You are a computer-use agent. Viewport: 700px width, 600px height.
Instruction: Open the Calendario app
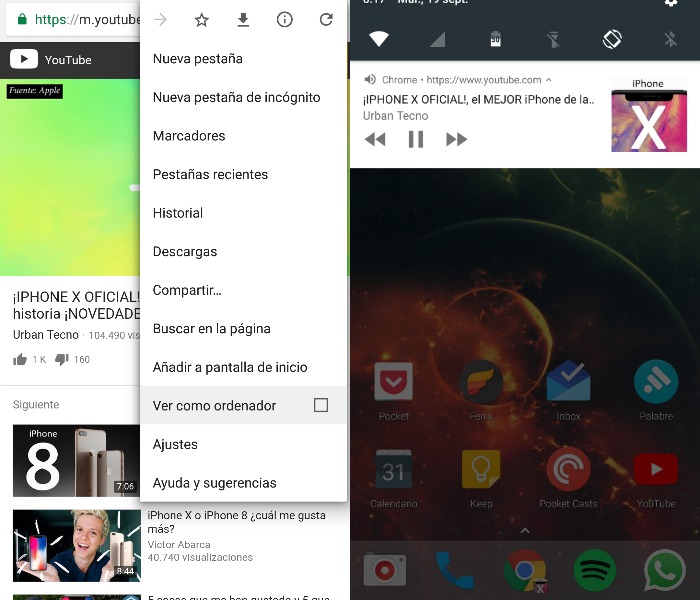[x=393, y=479]
